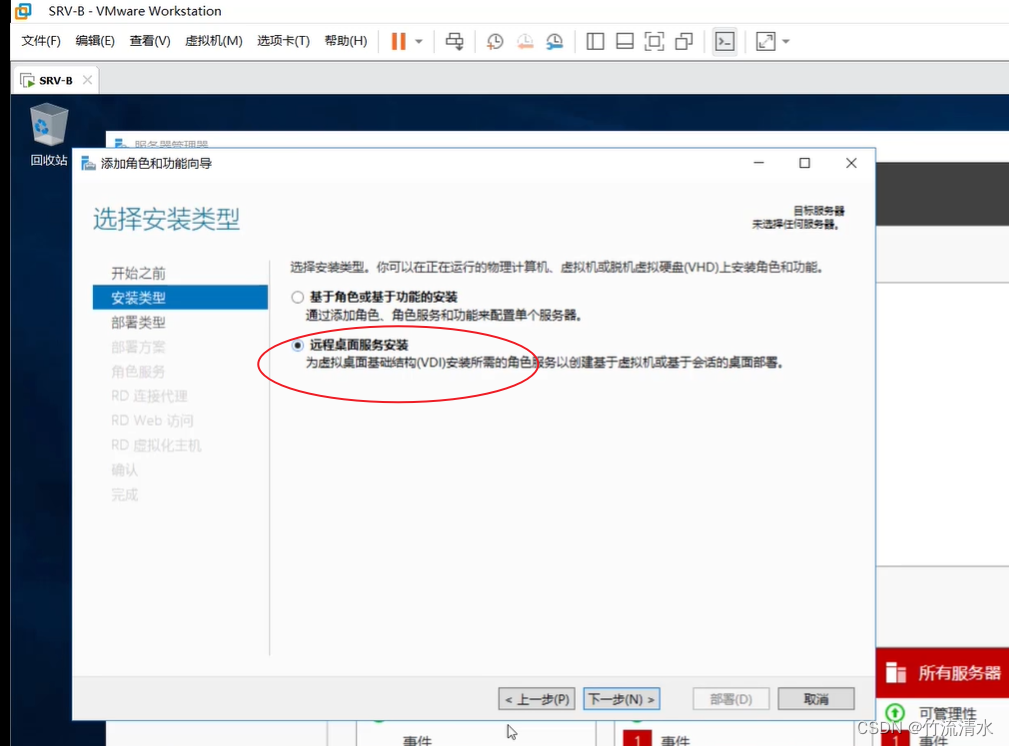Open 所有服务器 tile in Server Manager

[x=942, y=673]
